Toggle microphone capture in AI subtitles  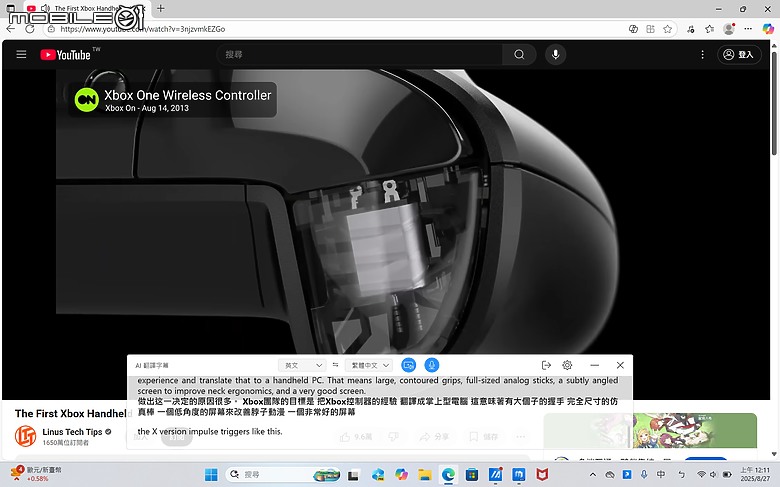coord(432,365)
